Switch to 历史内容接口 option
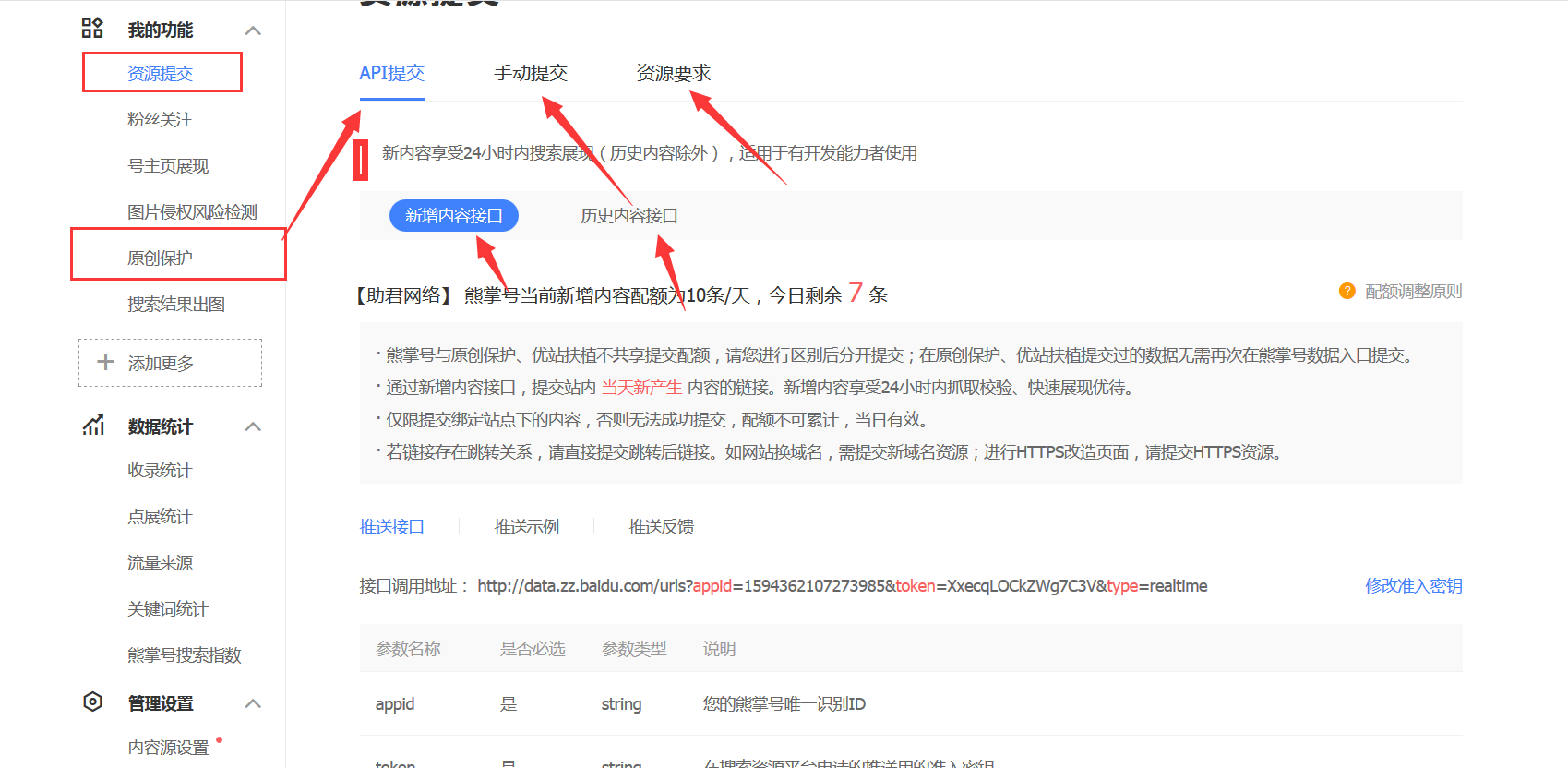Screen dimensions: 1568x768 (628, 216)
